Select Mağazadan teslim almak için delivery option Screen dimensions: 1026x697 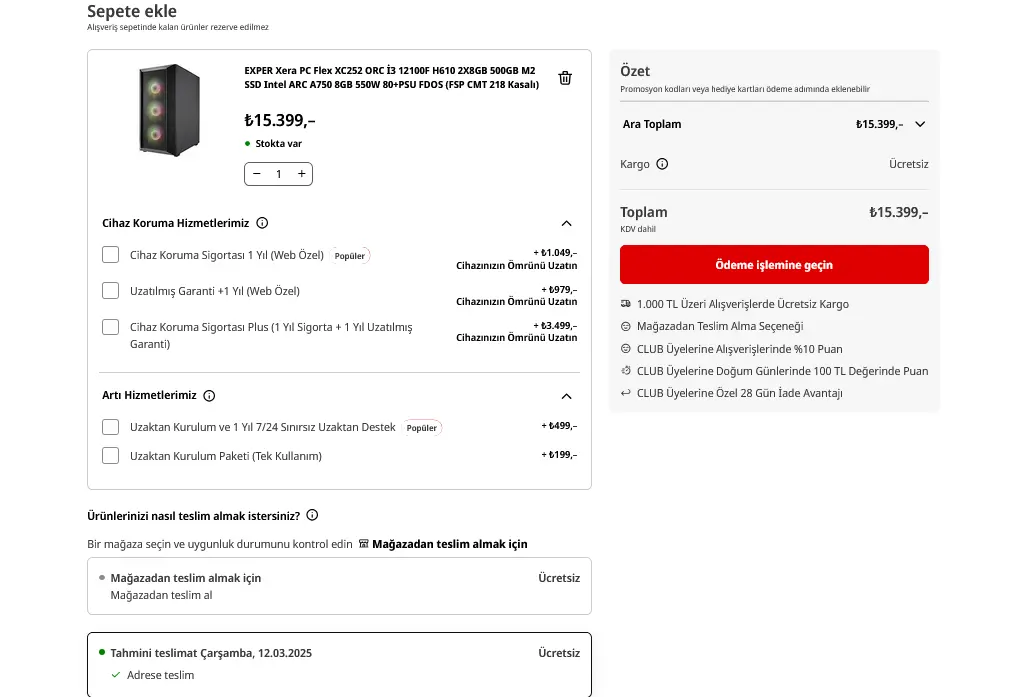(339, 586)
